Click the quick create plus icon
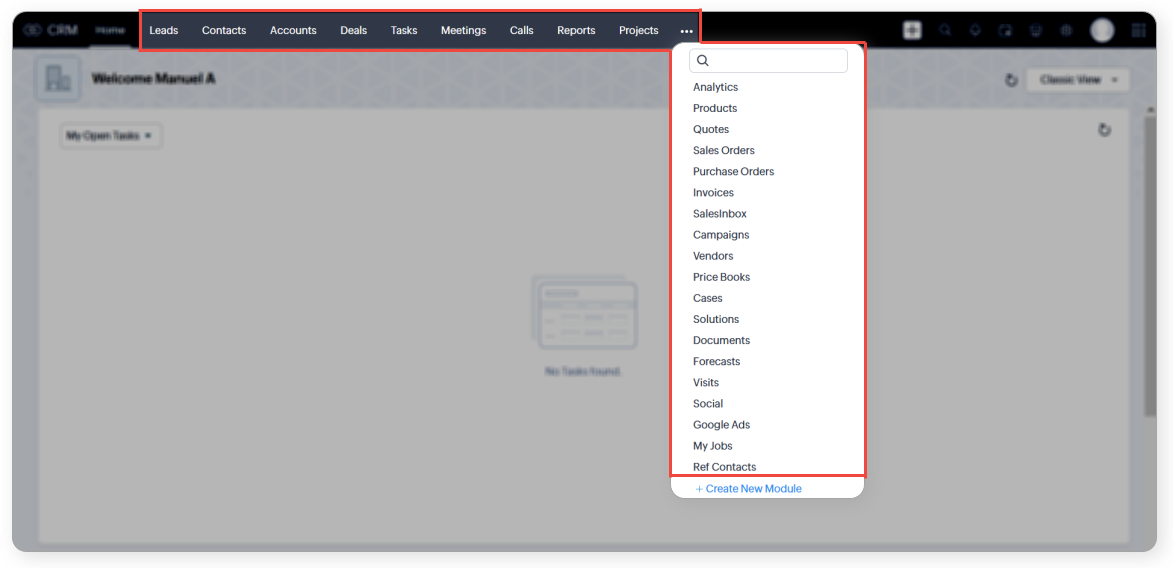Image resolution: width=1173 pixels, height=568 pixels. click(912, 30)
